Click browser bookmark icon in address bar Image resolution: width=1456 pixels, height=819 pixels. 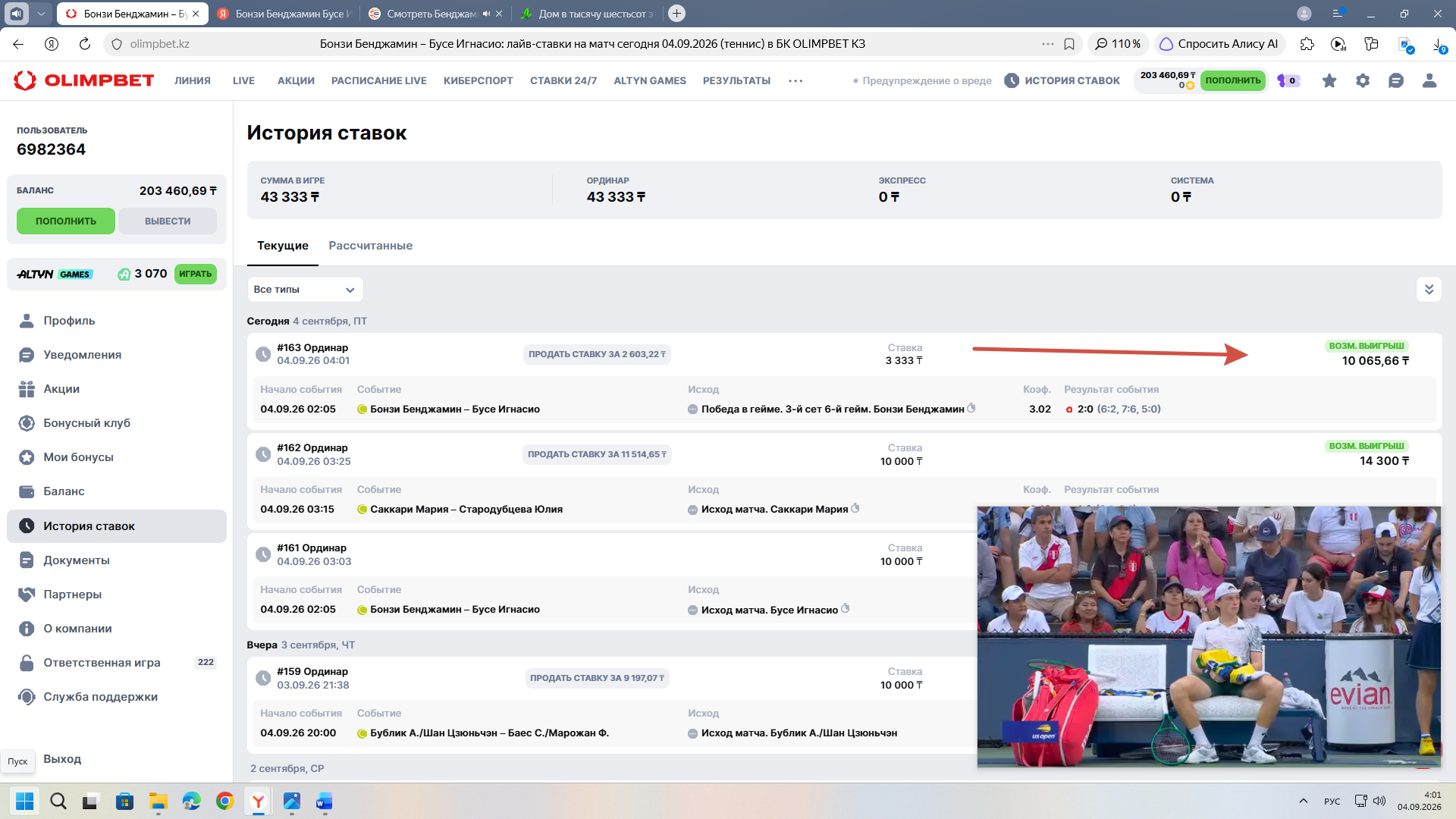pos(1069,44)
